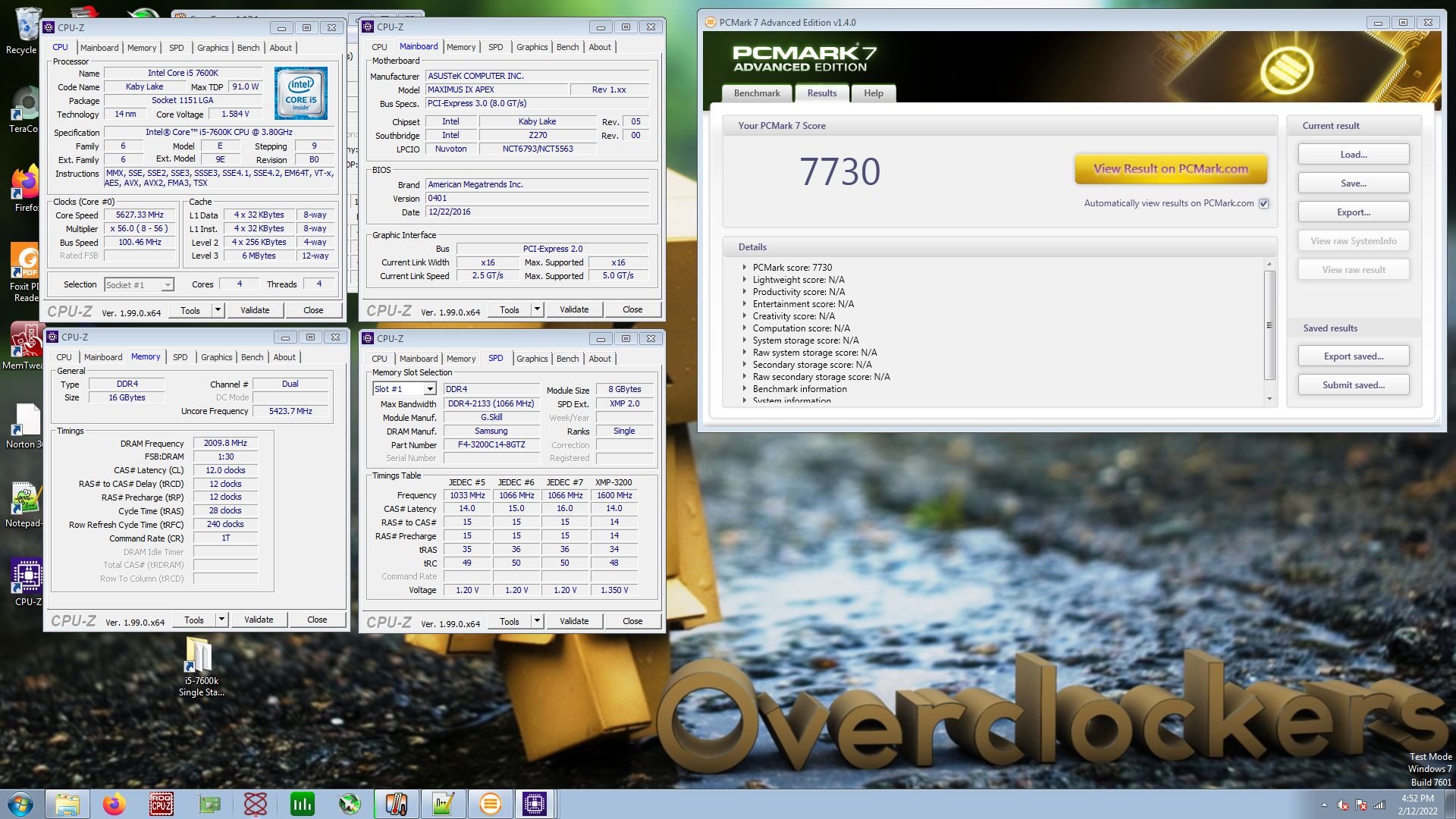
Task: Open Graphics tab in Mainboard window
Action: point(532,47)
